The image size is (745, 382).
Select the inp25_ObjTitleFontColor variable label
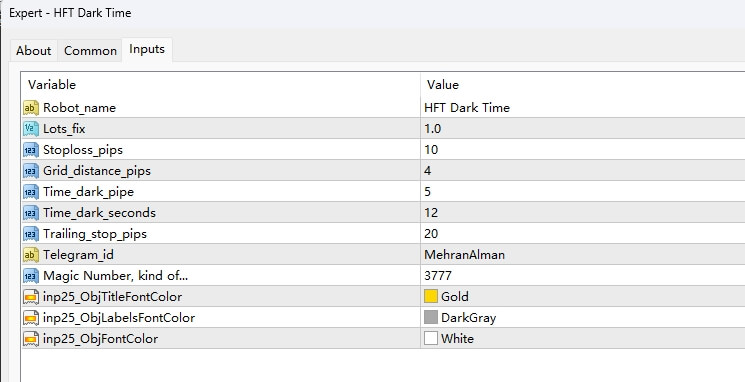[113, 297]
